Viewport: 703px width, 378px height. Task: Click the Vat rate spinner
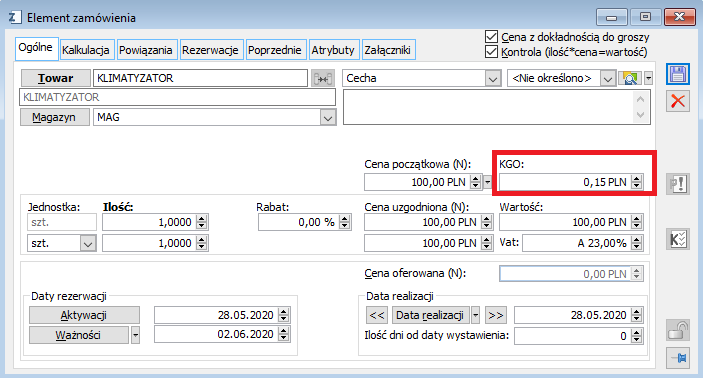pyautogui.click(x=636, y=243)
